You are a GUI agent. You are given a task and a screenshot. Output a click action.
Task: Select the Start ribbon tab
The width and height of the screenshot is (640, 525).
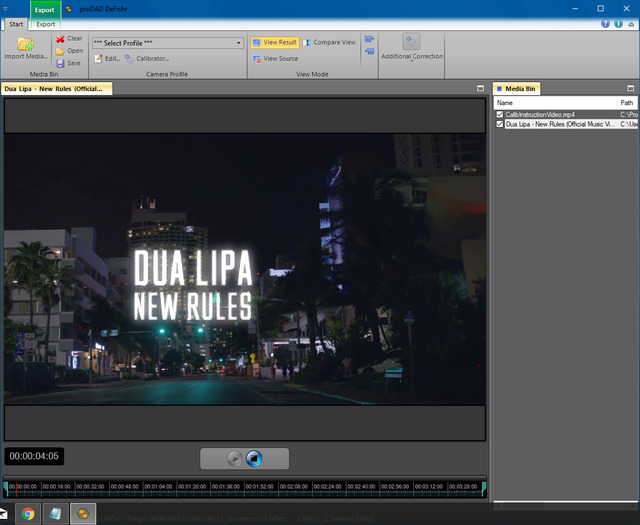[16, 24]
